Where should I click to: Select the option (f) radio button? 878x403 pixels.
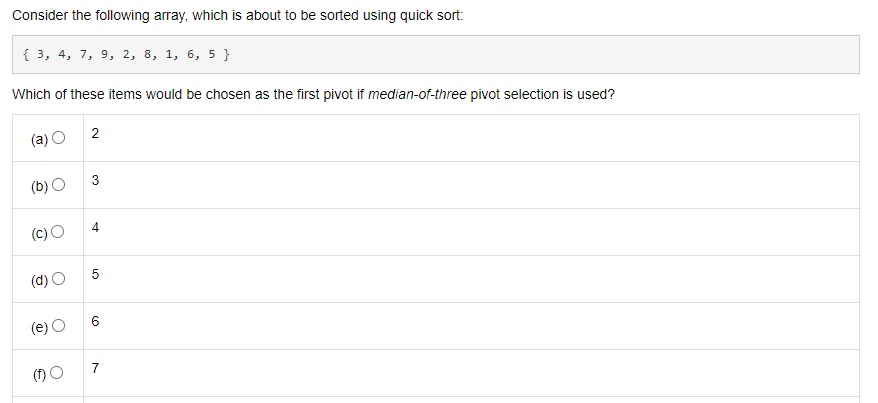pyautogui.click(x=57, y=373)
